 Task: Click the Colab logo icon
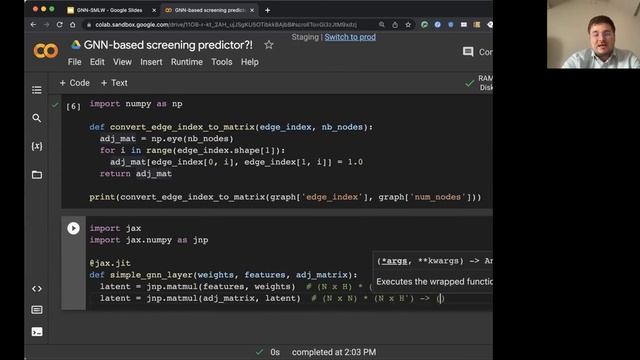[x=46, y=51]
